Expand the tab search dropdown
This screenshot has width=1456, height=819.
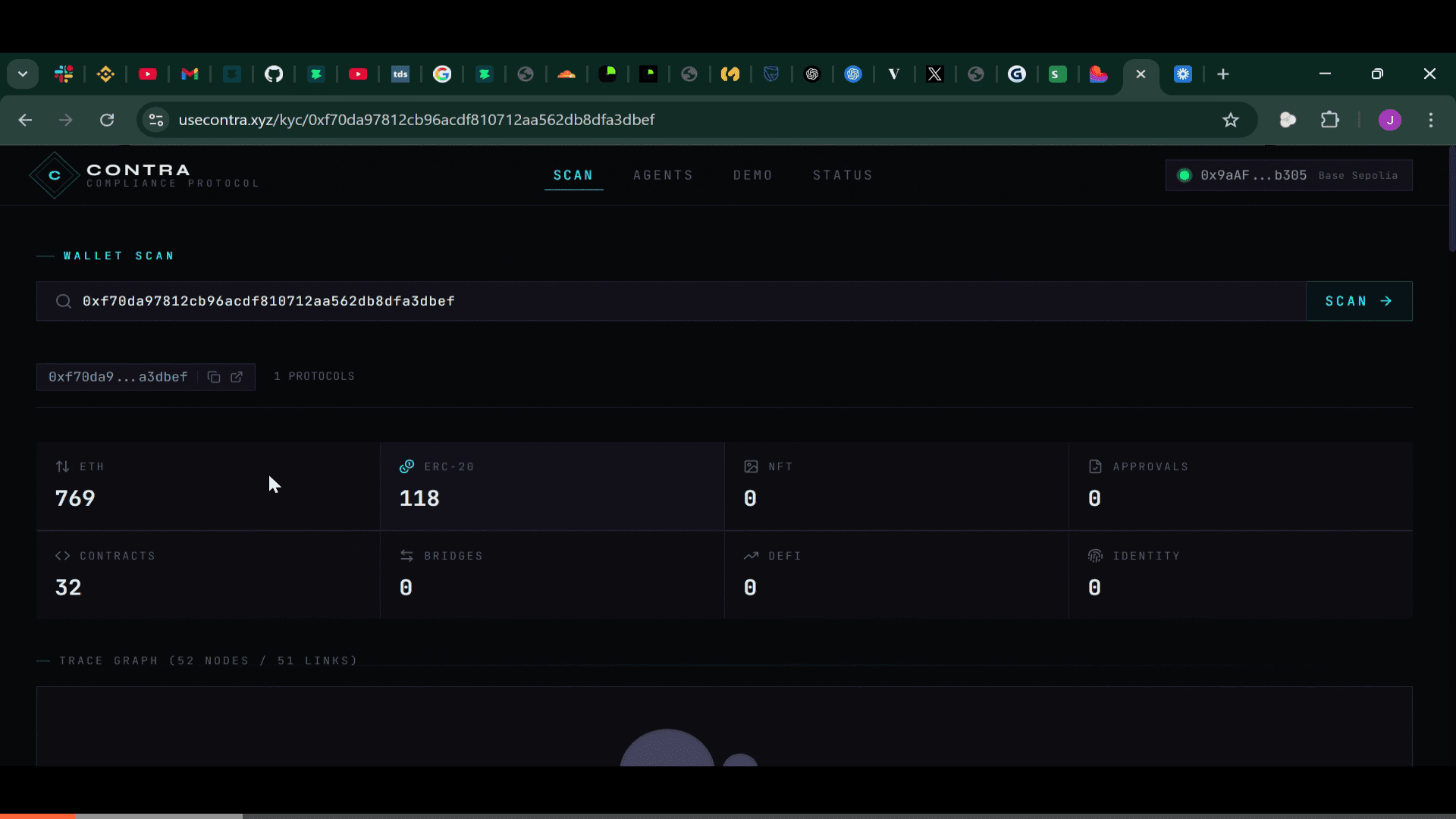click(x=23, y=74)
